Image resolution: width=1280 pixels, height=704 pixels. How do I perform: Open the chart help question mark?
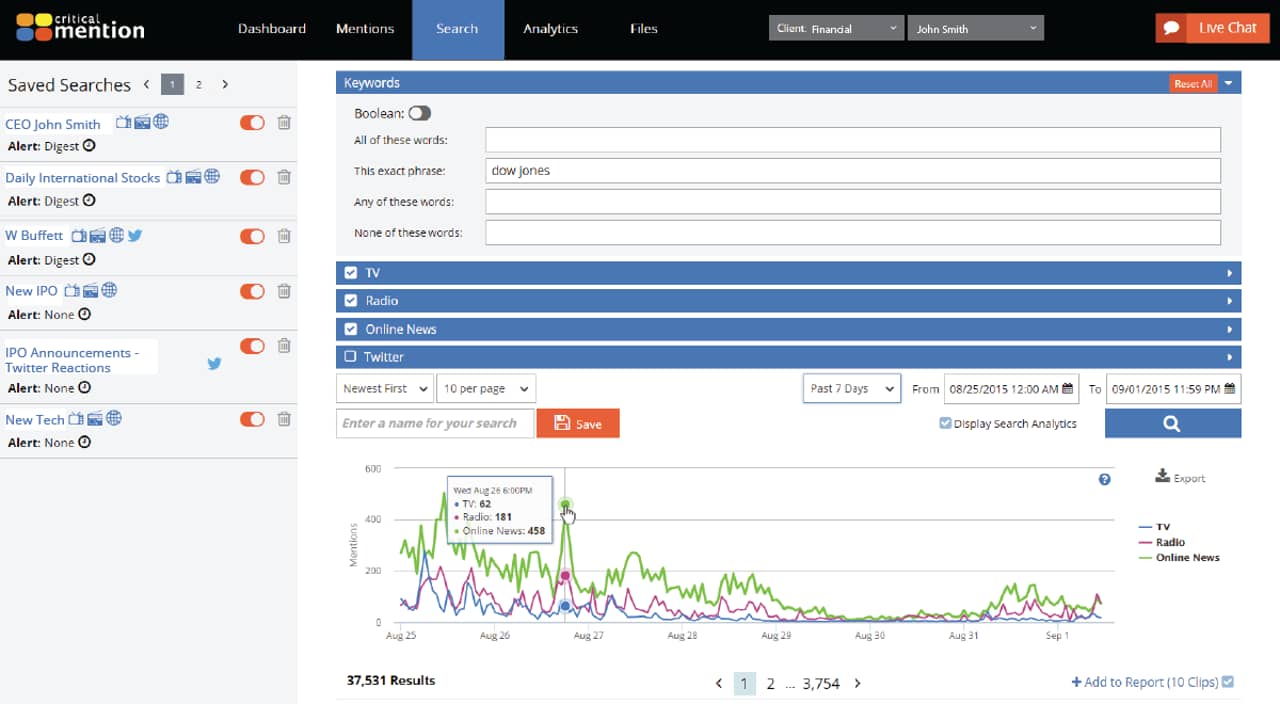point(1105,479)
